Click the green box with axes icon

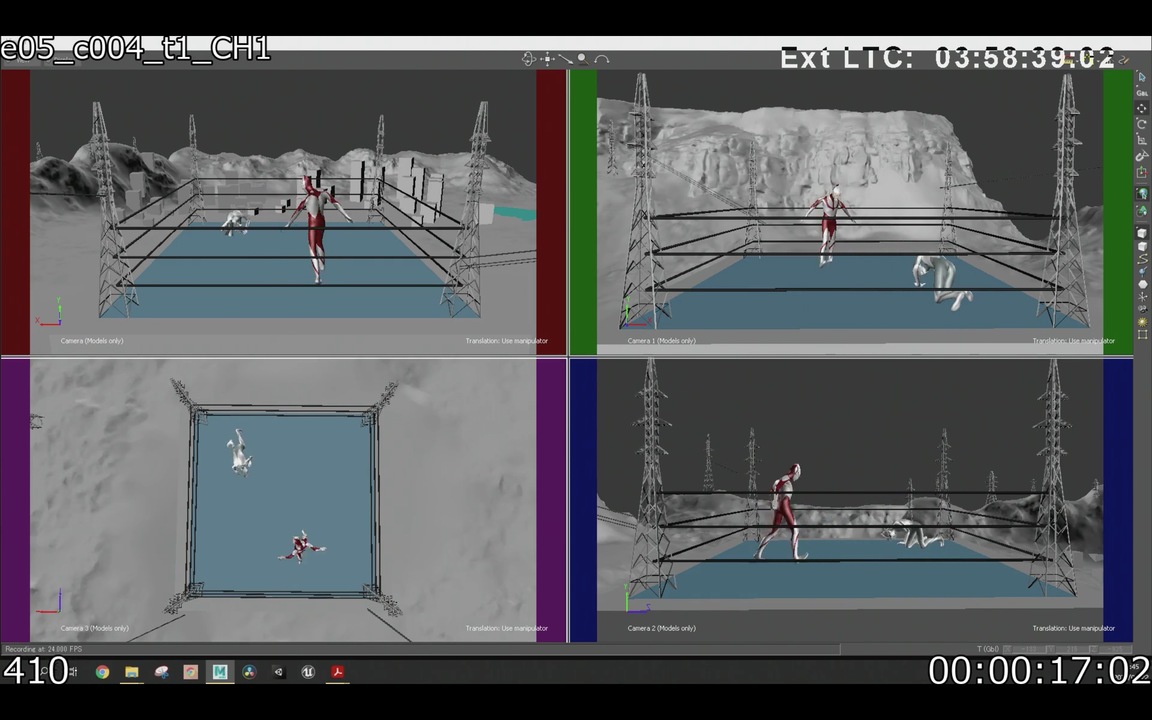click(1142, 172)
